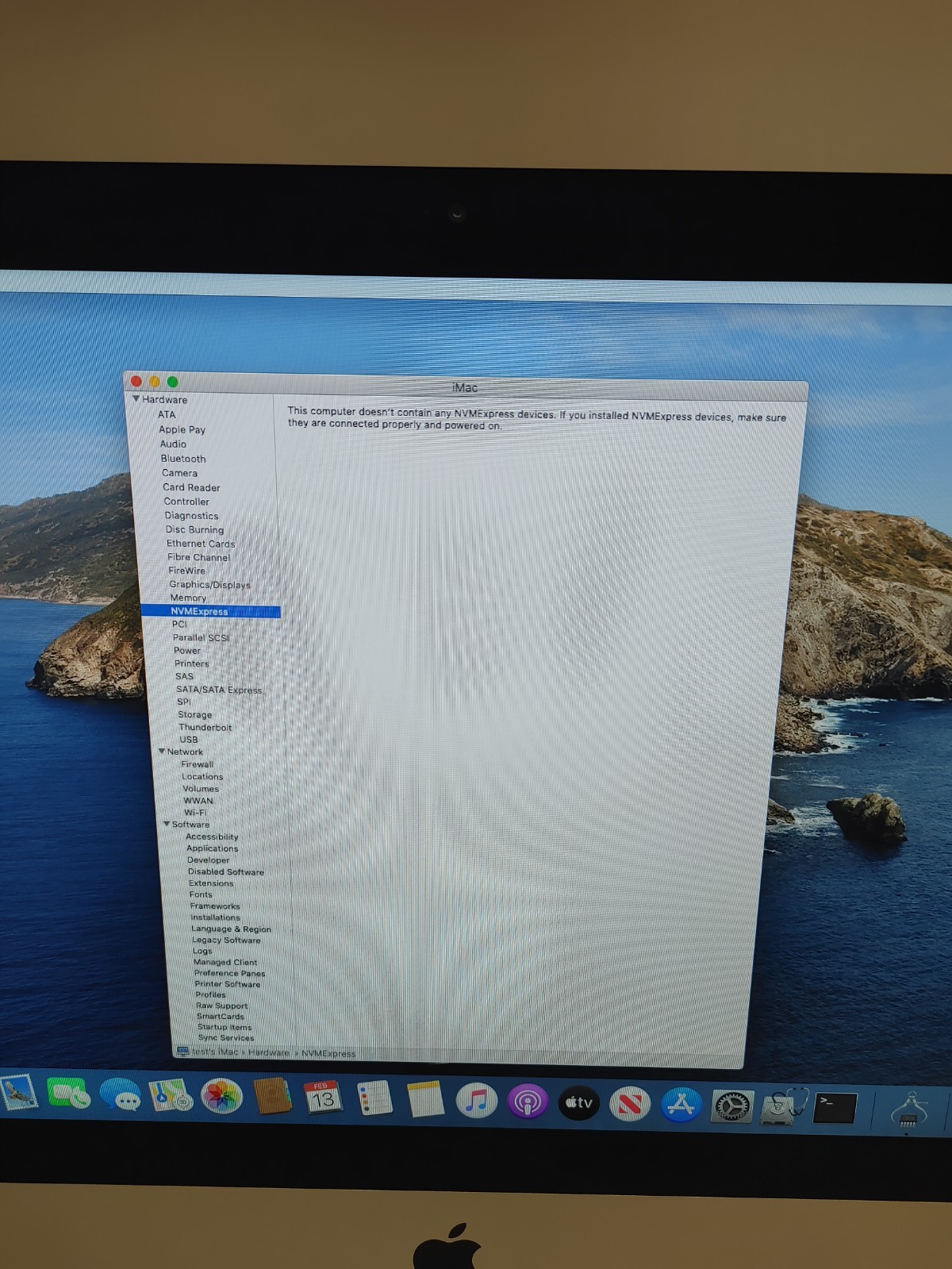Show Wi-Fi network information

(195, 812)
